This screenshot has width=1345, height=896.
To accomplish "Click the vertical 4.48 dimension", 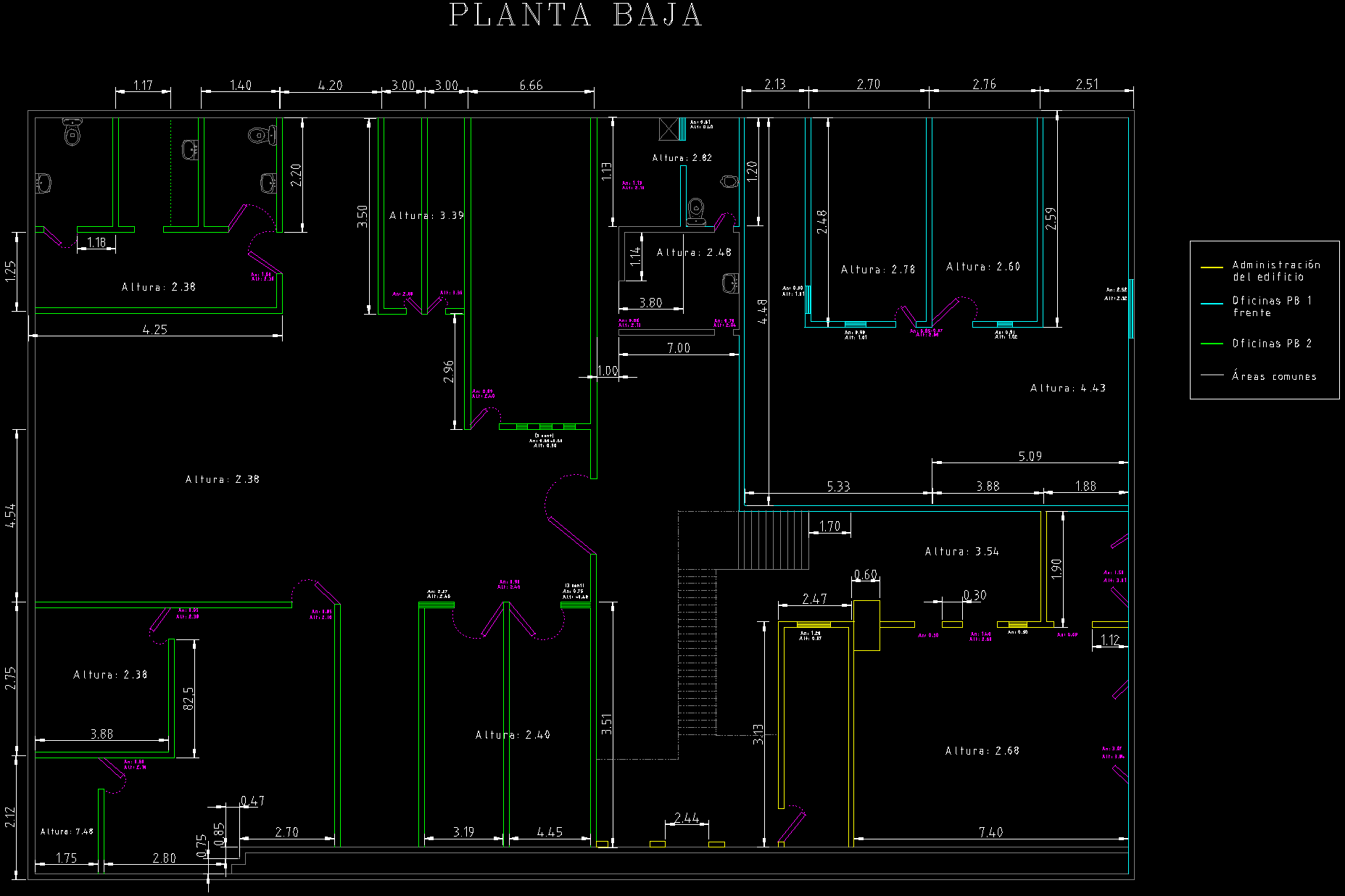I will point(763,311).
